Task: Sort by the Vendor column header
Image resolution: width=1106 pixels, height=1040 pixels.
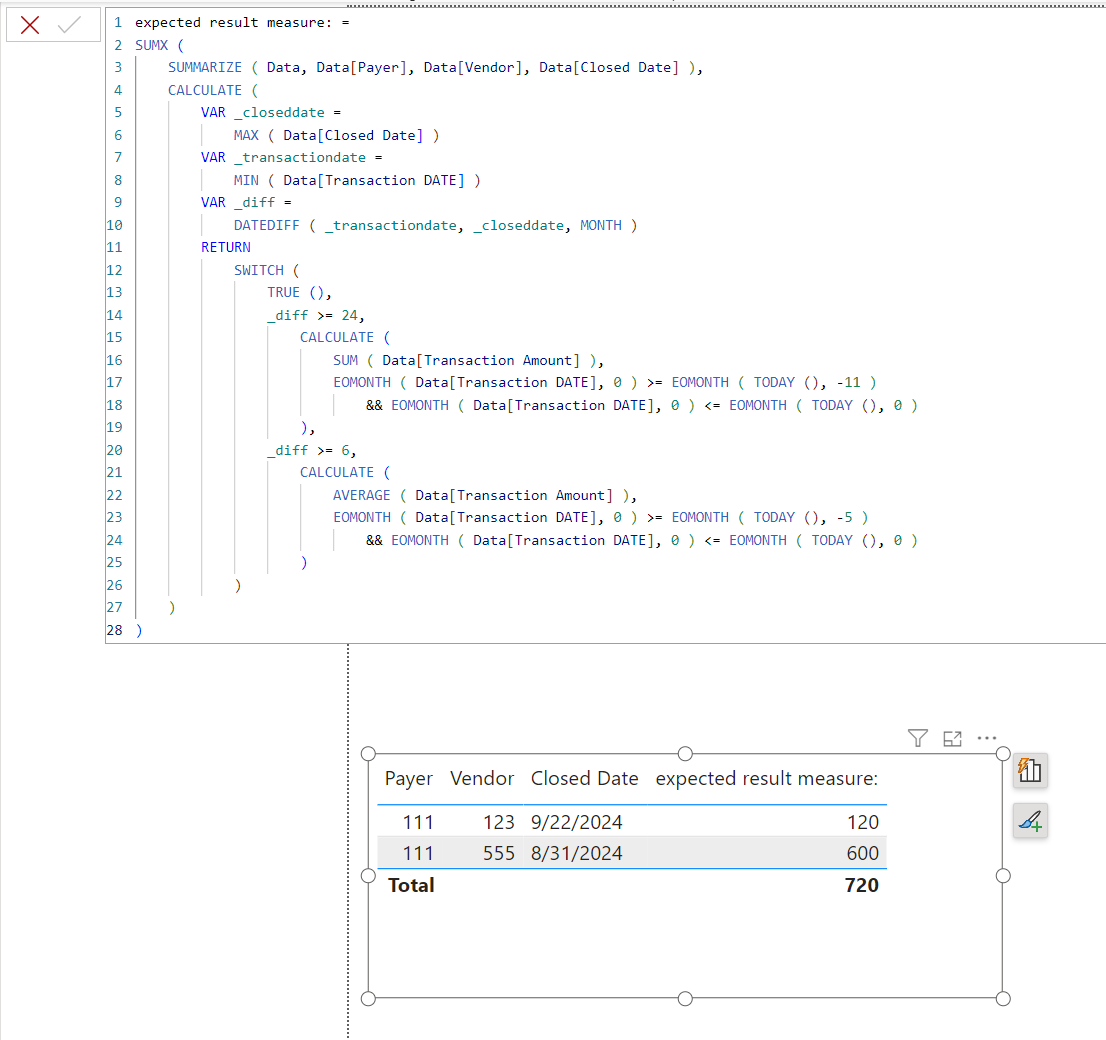Action: point(482,778)
